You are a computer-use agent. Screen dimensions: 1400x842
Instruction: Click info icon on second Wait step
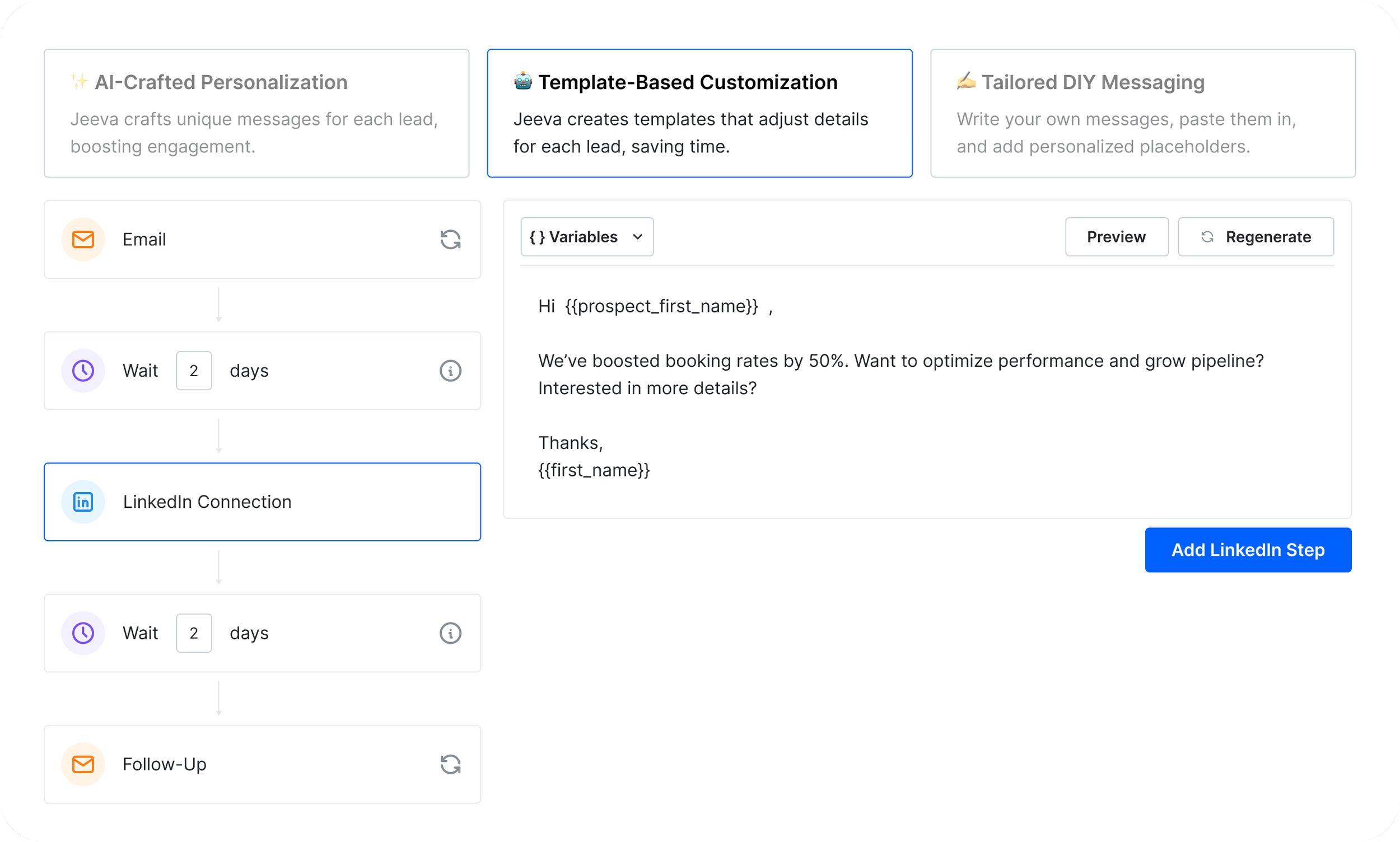click(450, 633)
